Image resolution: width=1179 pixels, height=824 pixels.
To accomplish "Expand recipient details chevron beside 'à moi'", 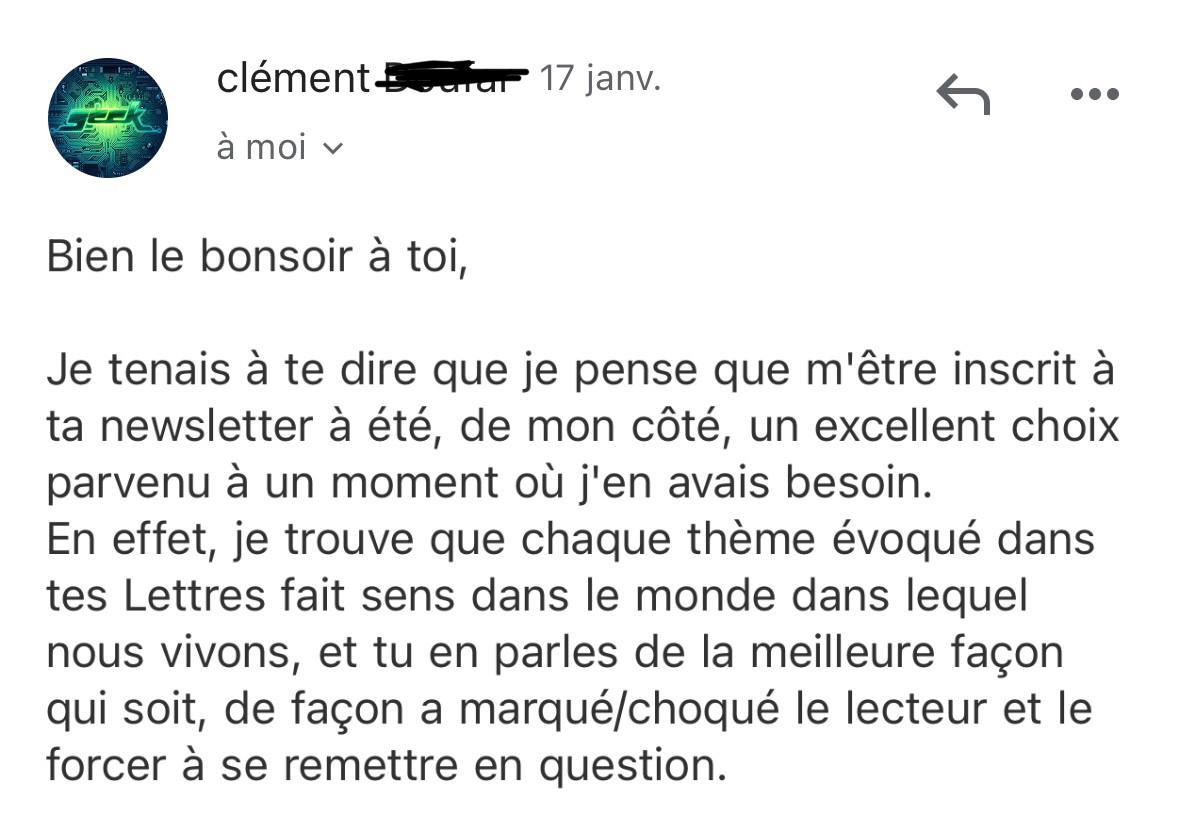I will point(333,149).
